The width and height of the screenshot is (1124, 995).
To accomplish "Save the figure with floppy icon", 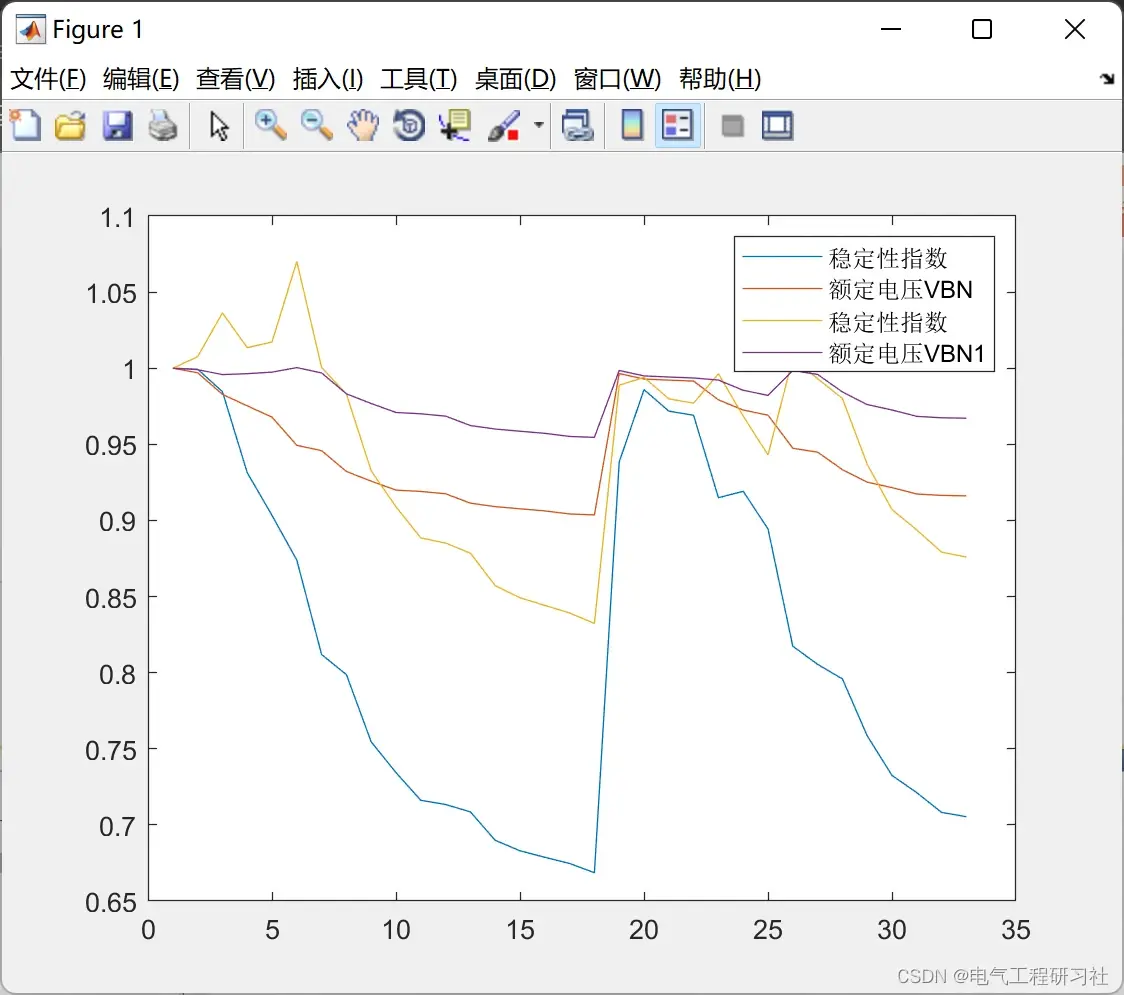I will coord(117,125).
